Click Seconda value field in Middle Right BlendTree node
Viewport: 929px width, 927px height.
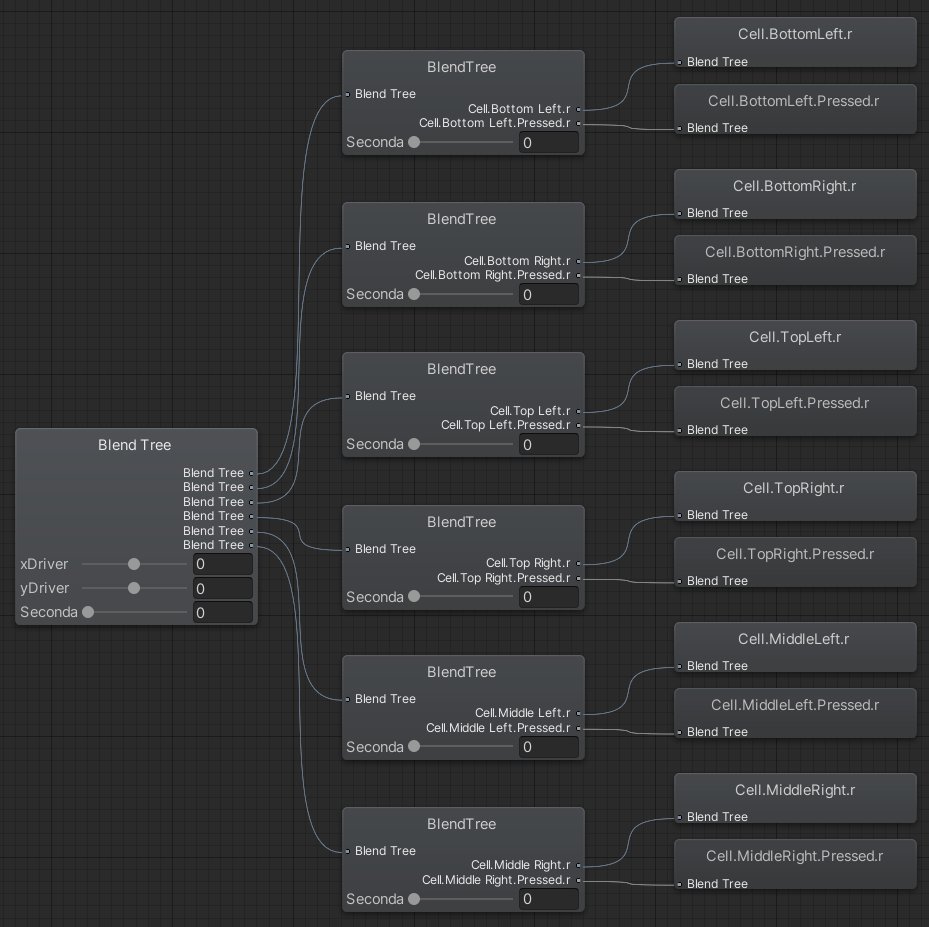pyautogui.click(x=549, y=900)
